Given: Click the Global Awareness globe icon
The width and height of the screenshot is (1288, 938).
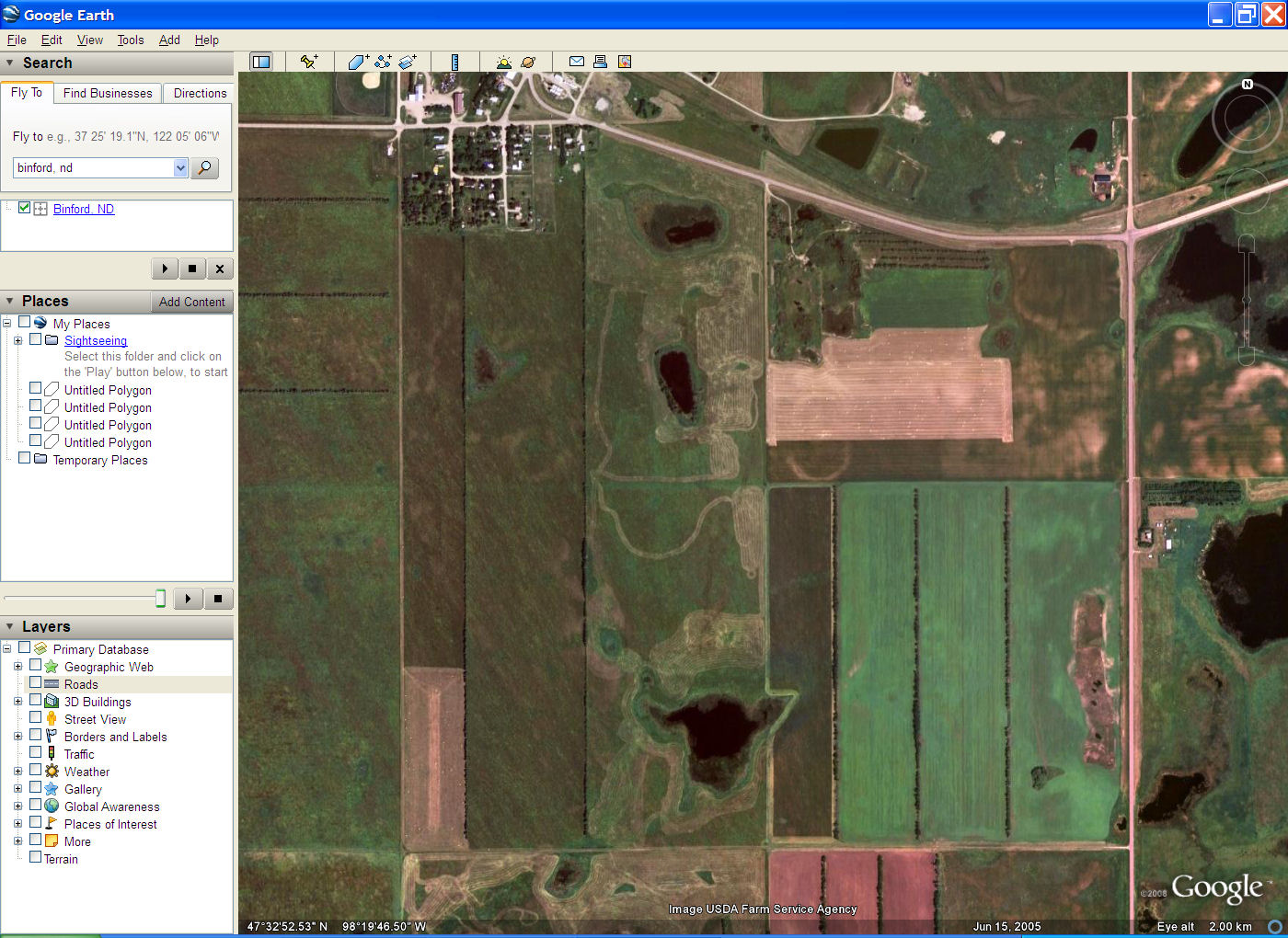Looking at the screenshot, I should pos(52,806).
